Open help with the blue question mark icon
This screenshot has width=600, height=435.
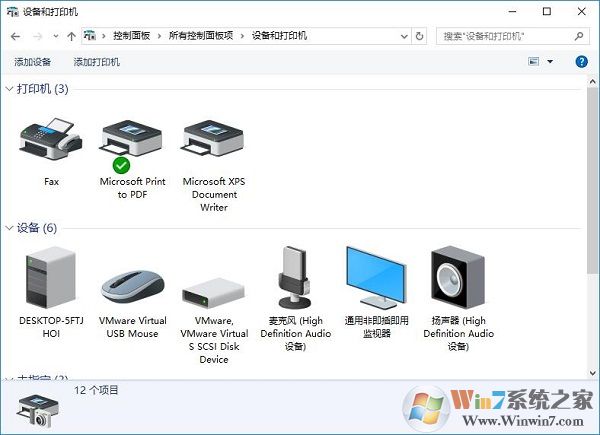click(x=581, y=61)
